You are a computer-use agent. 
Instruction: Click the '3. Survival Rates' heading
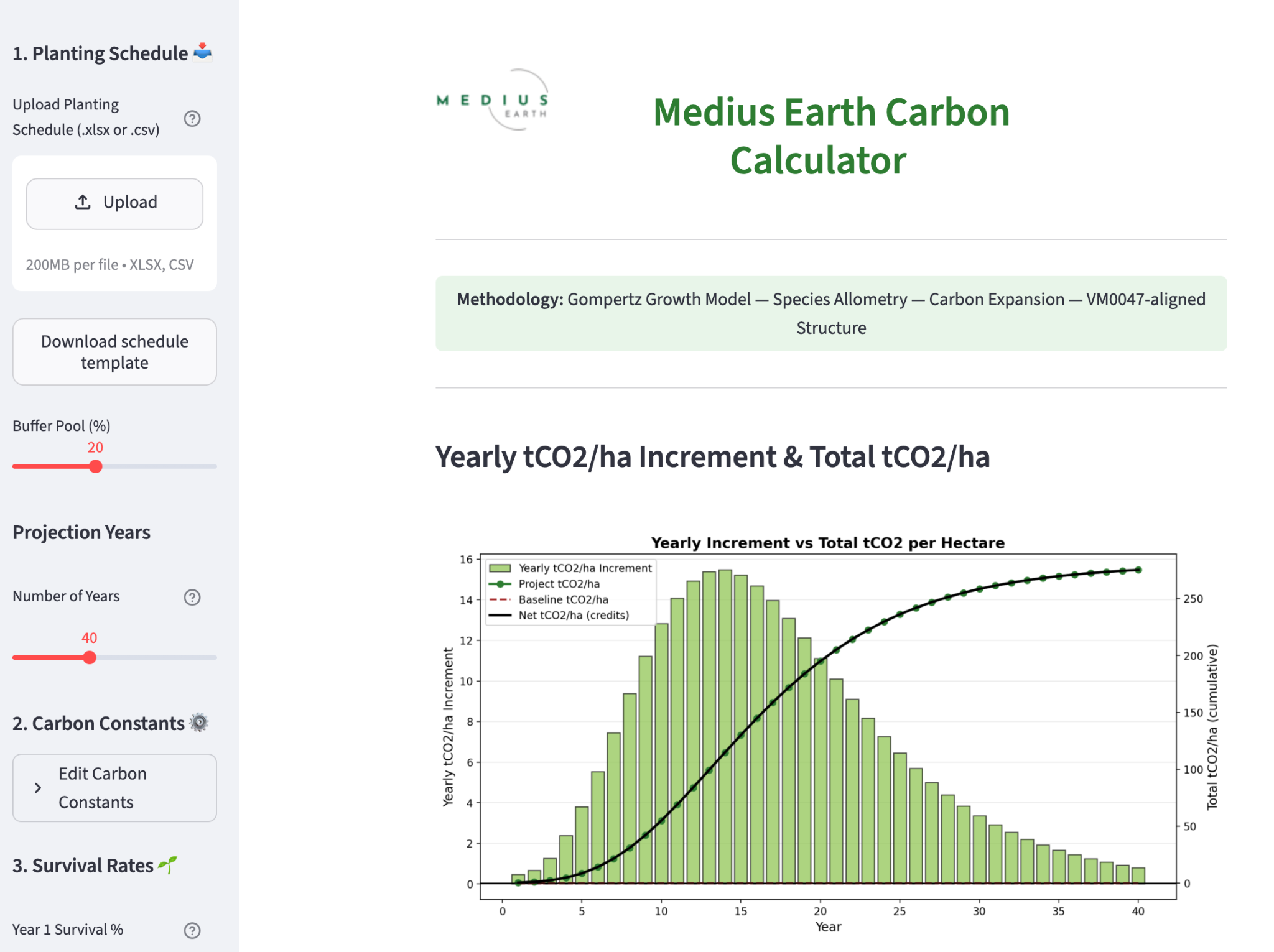[83, 866]
